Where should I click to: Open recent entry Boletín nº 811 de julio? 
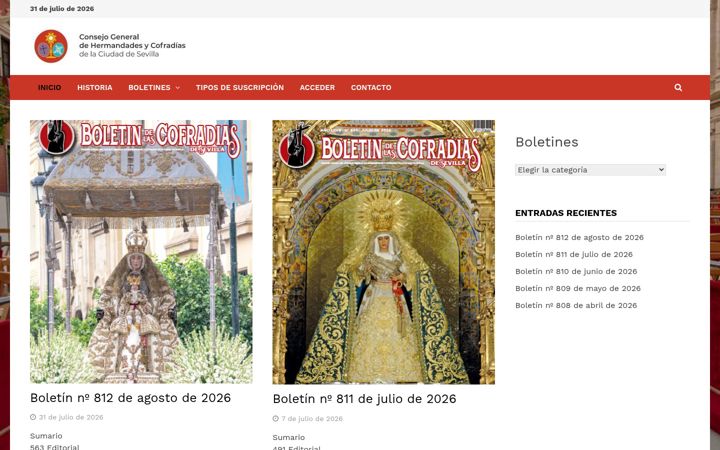(x=574, y=254)
